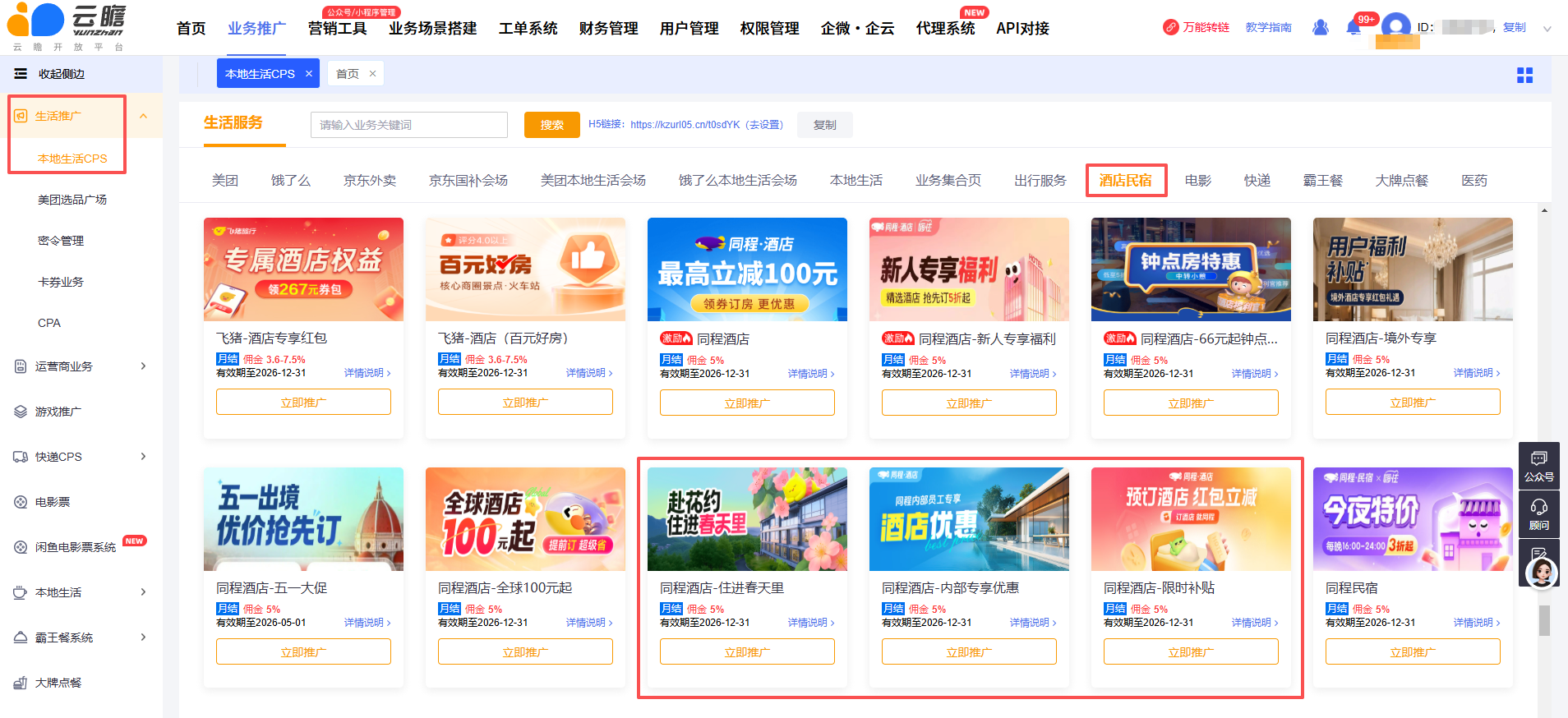Collapse the 生活推广 sidebar section
The height and width of the screenshot is (718, 1568).
click(143, 116)
